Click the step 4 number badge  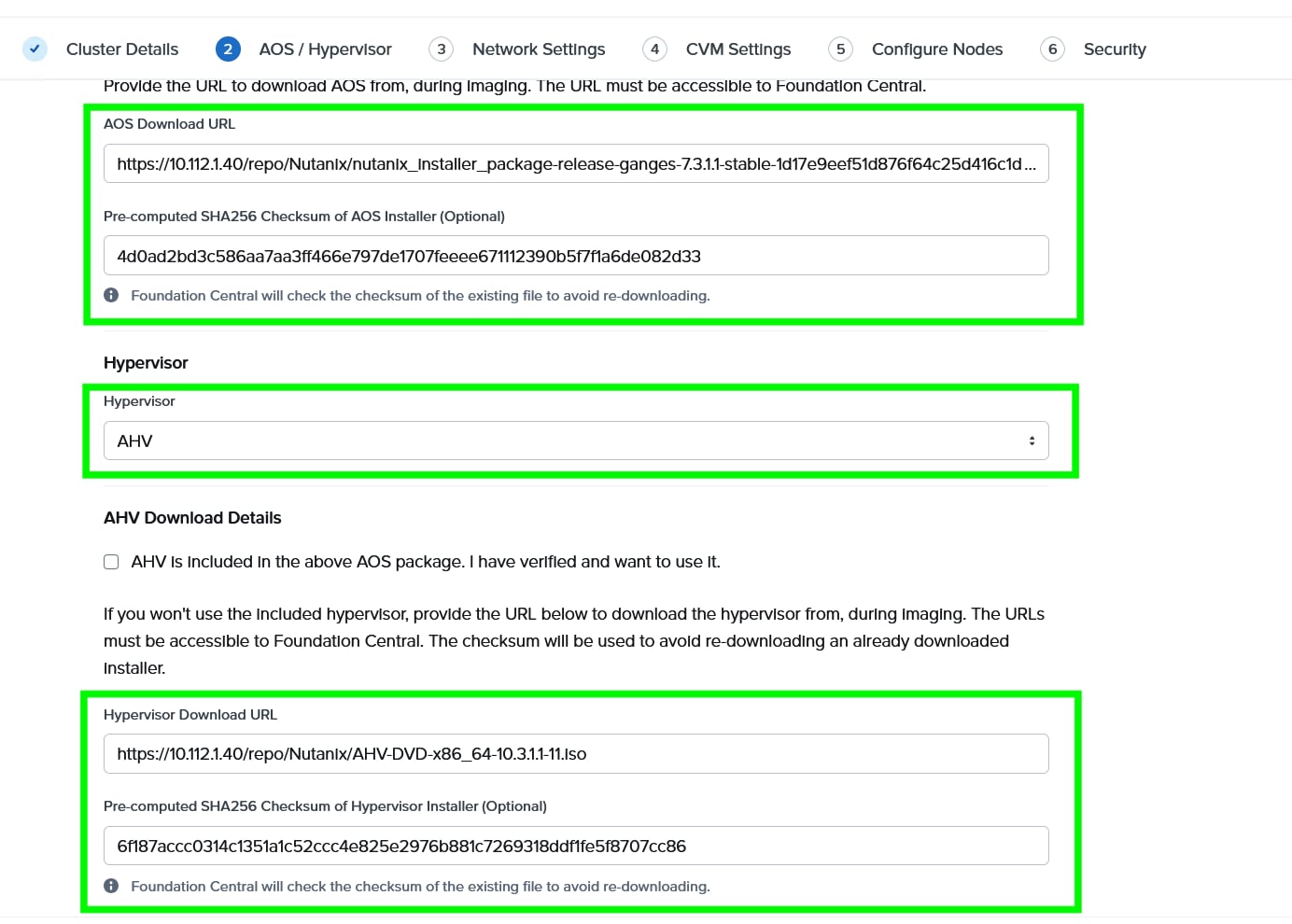(x=655, y=49)
